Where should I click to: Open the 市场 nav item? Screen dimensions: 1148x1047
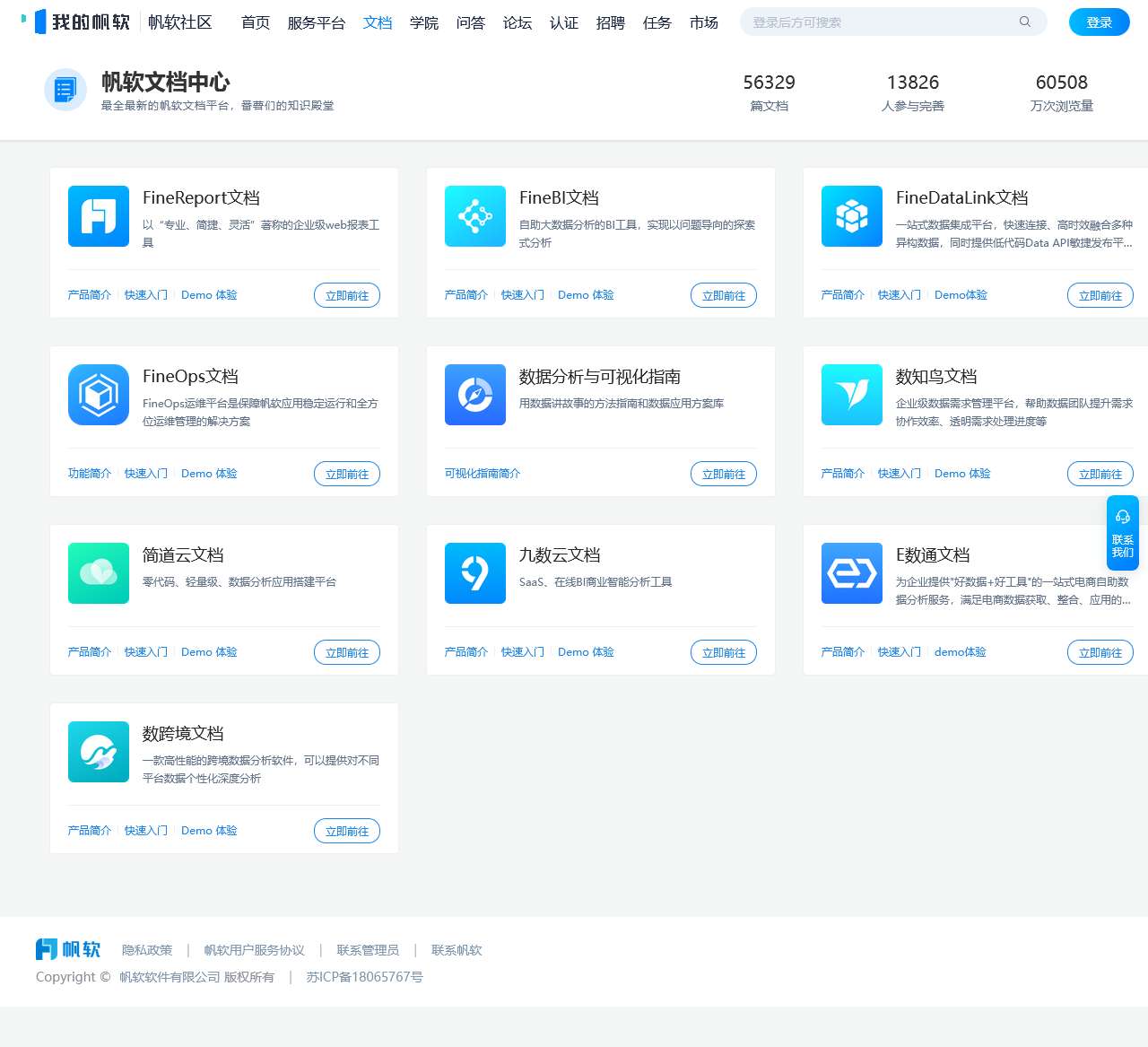click(x=704, y=22)
